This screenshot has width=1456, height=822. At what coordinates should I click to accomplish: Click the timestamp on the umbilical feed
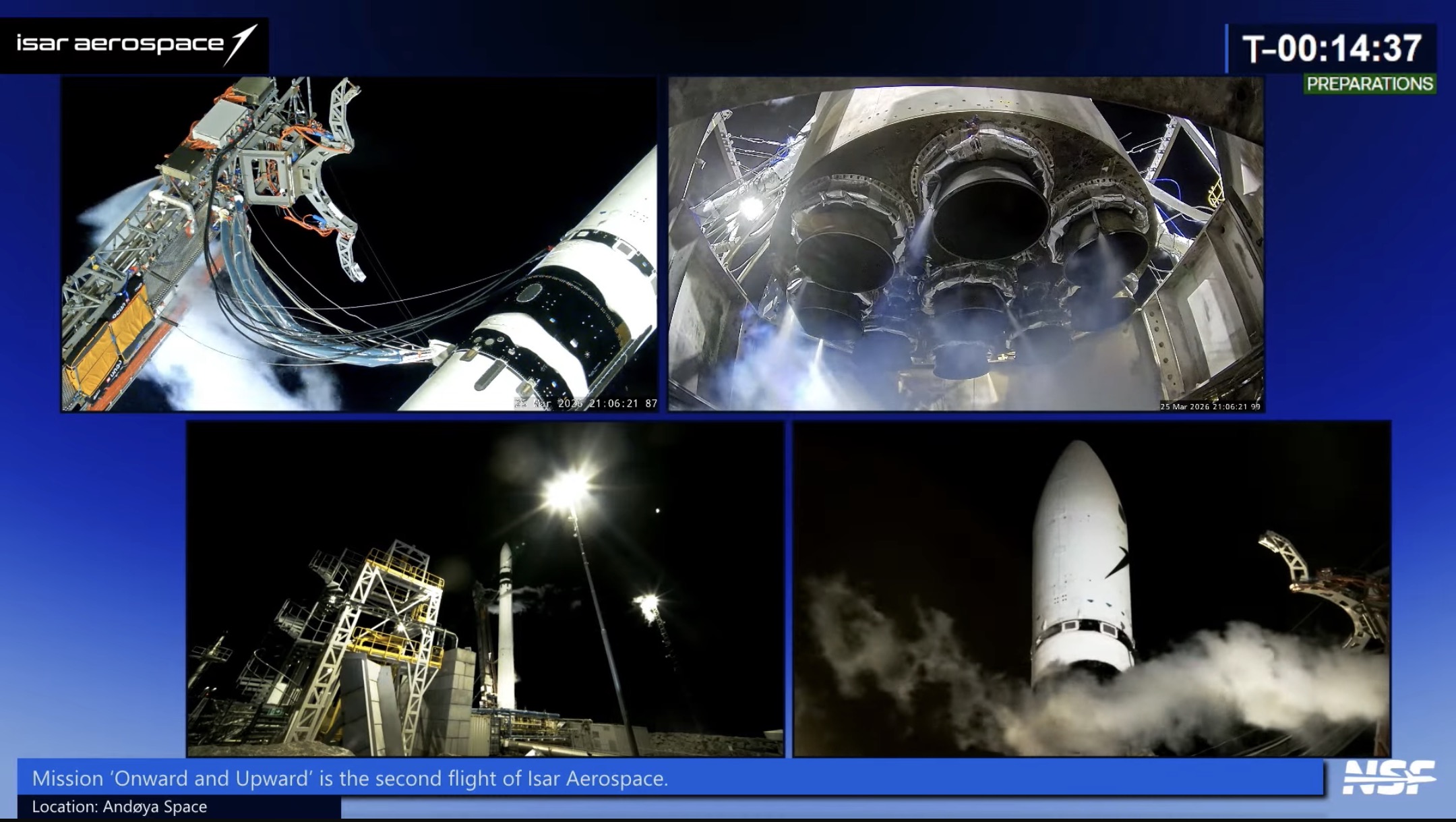click(x=585, y=403)
